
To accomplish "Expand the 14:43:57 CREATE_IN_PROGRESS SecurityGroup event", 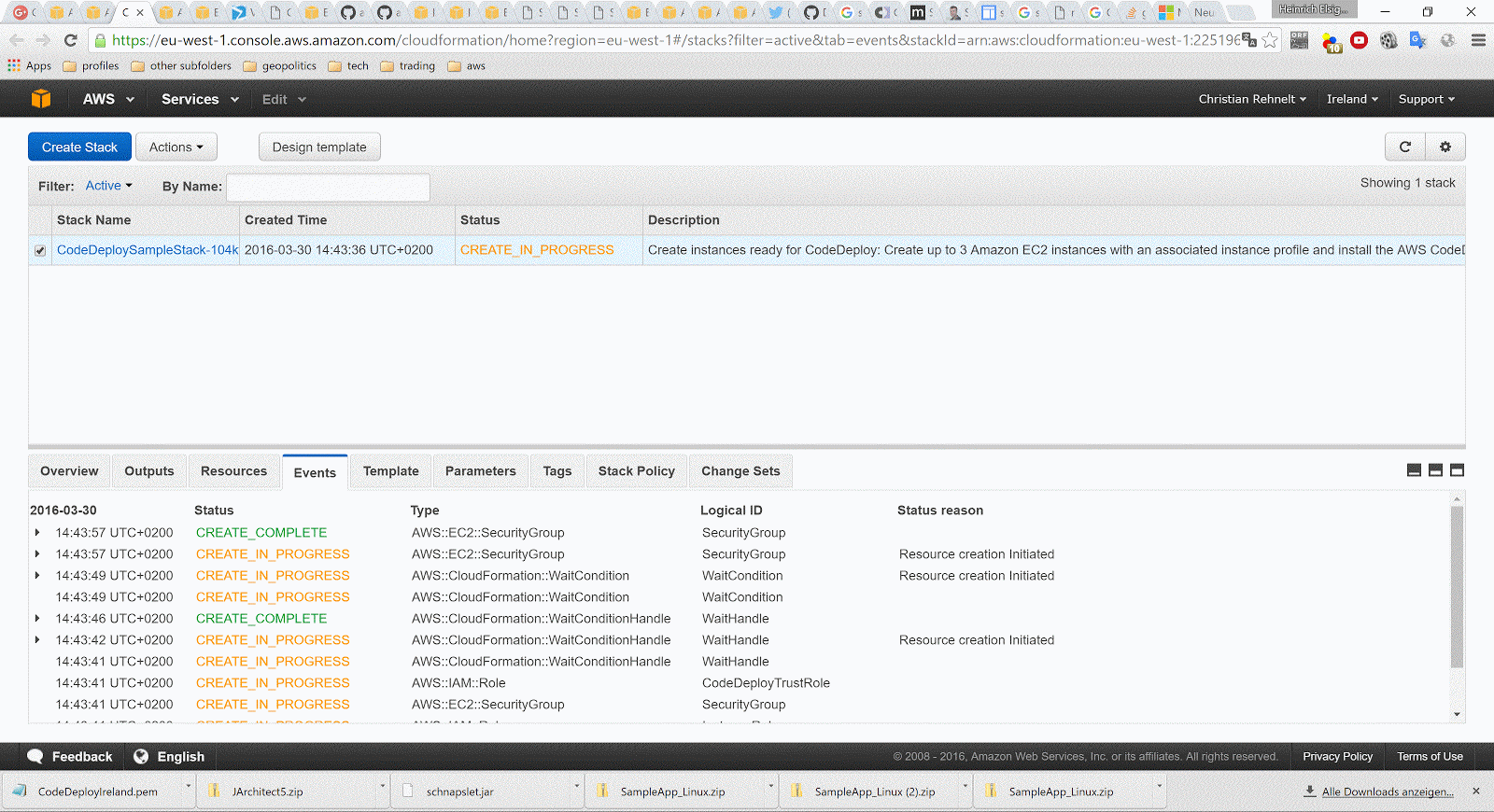I will tap(37, 554).
